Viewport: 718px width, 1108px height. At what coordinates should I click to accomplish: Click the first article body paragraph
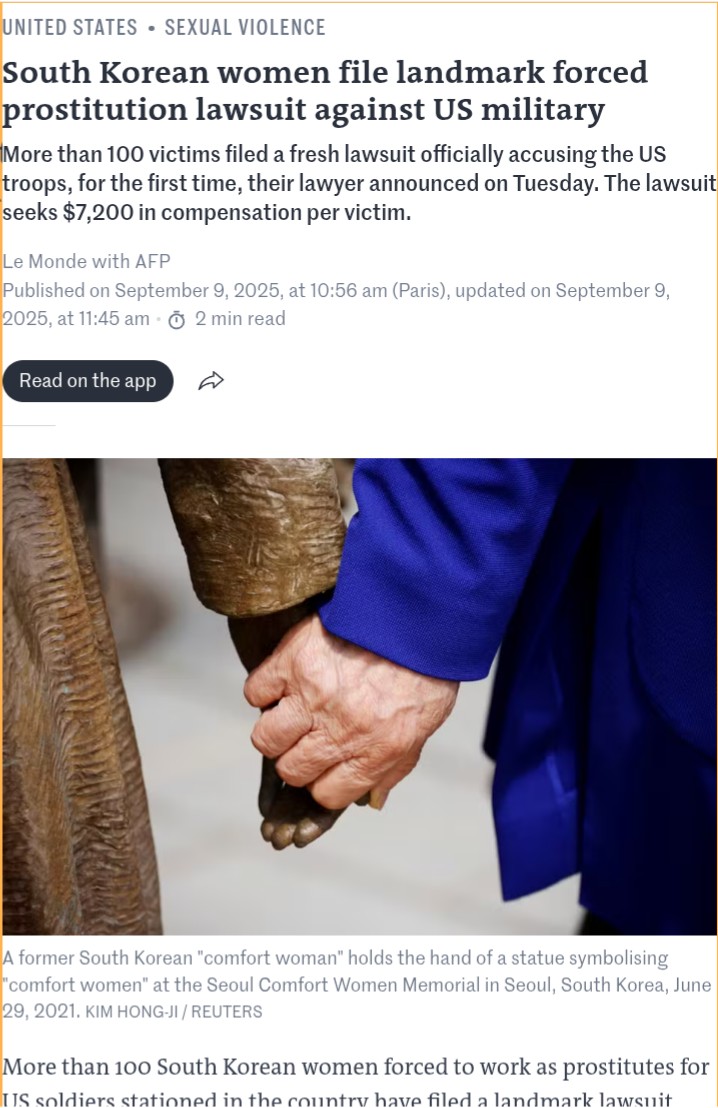click(356, 1083)
